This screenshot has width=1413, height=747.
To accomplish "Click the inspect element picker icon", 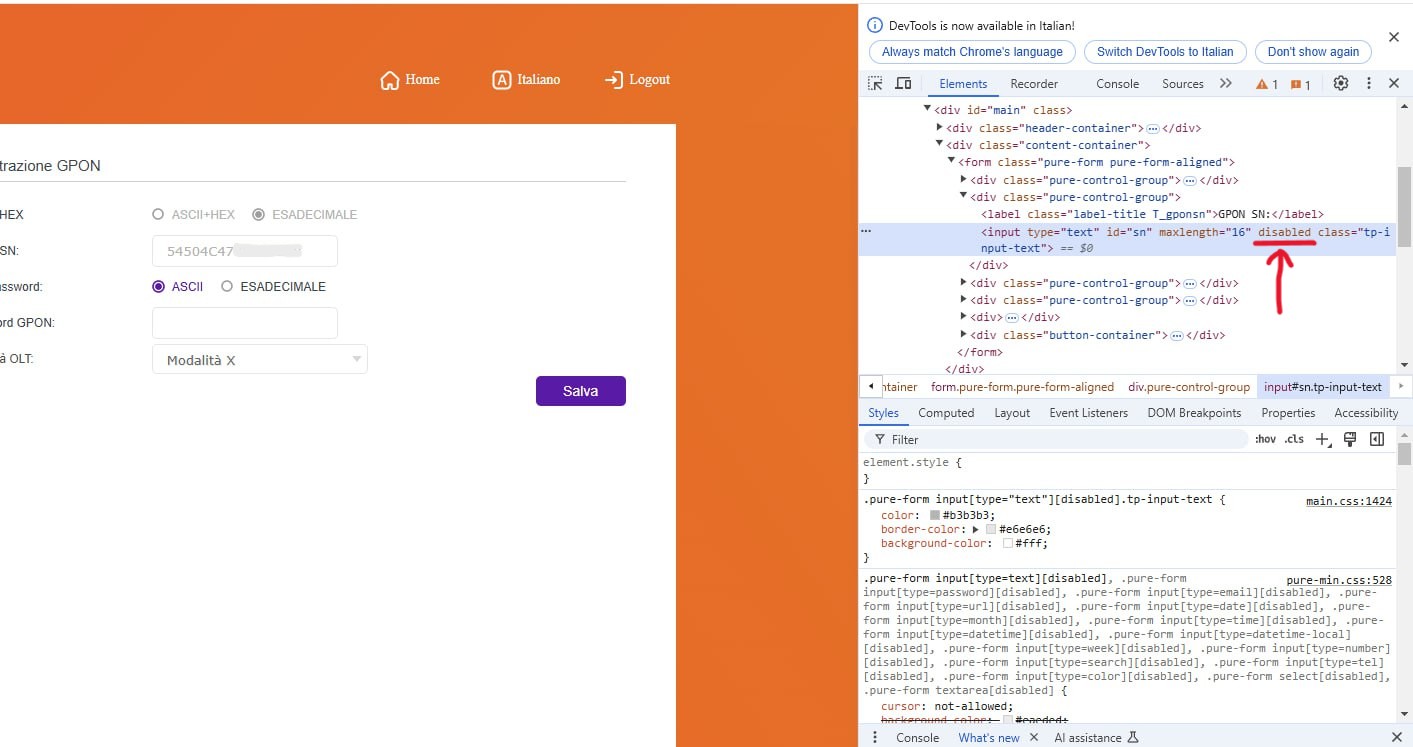I will coord(875,84).
